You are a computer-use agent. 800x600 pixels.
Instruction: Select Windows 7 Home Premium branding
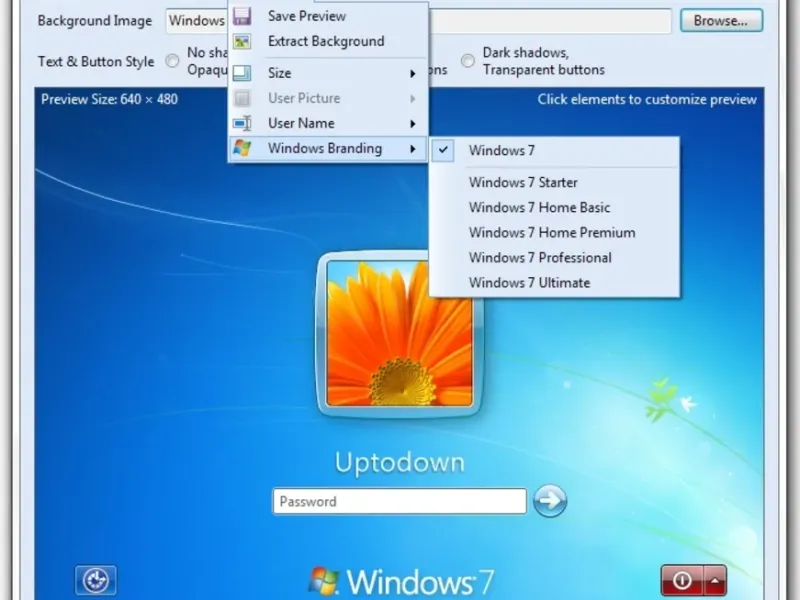point(555,233)
